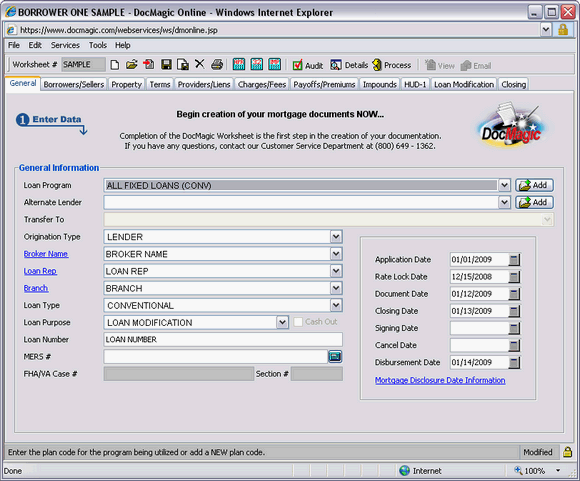
Task: Open the Loan Type dropdown
Action: click(x=336, y=305)
